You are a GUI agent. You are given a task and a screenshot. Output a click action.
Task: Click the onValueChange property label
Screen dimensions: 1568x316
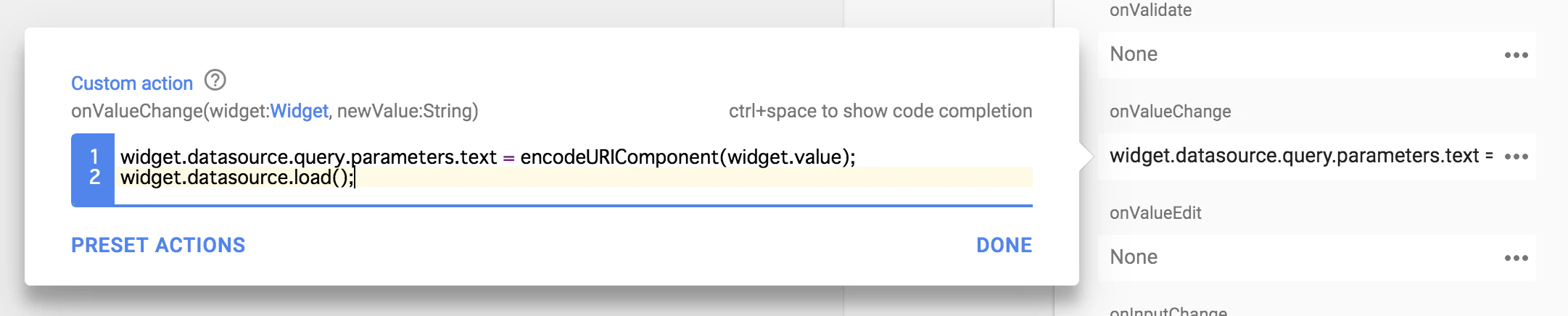click(1170, 112)
